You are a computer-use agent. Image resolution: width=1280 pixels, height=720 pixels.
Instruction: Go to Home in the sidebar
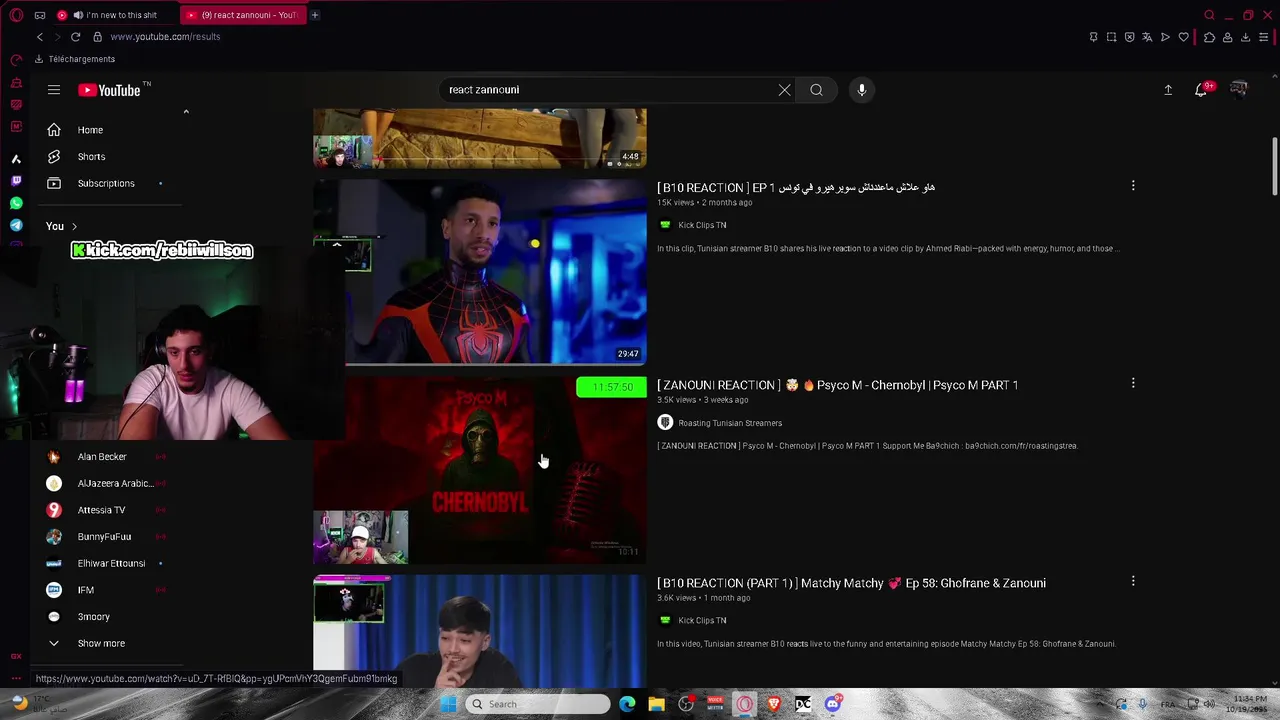(x=90, y=130)
